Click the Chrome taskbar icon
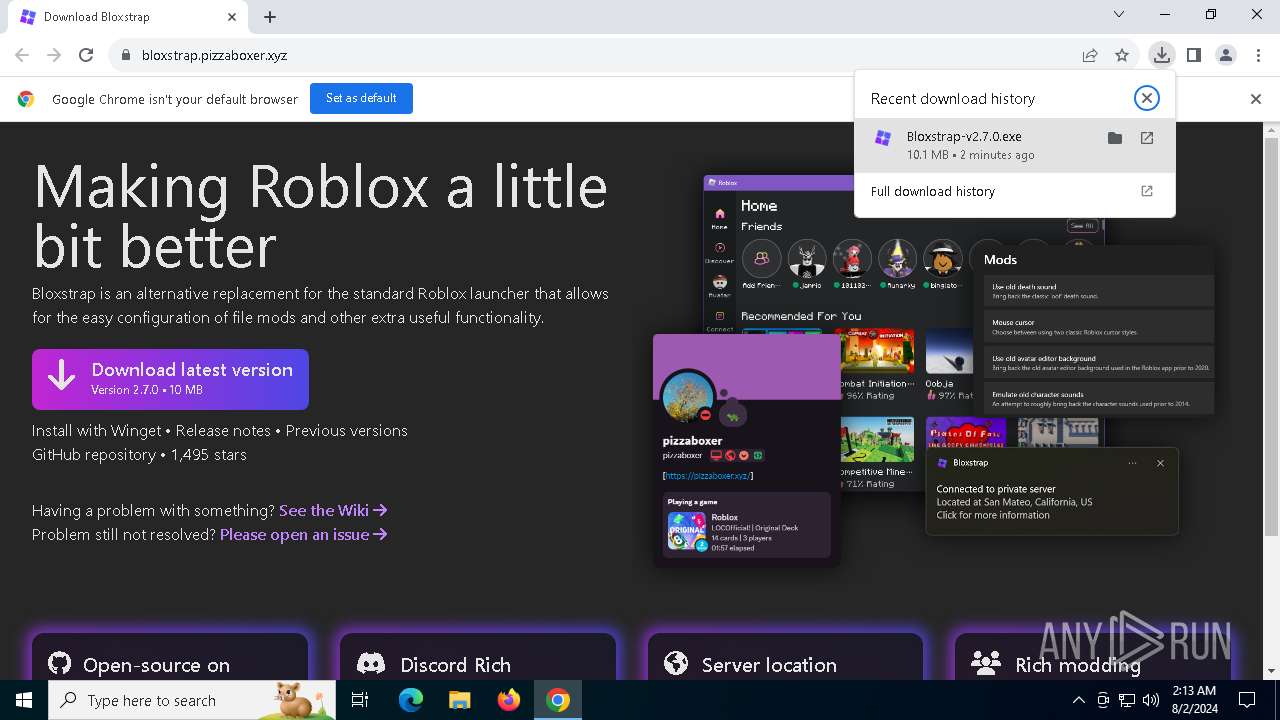Image resolution: width=1280 pixels, height=720 pixels. (558, 700)
